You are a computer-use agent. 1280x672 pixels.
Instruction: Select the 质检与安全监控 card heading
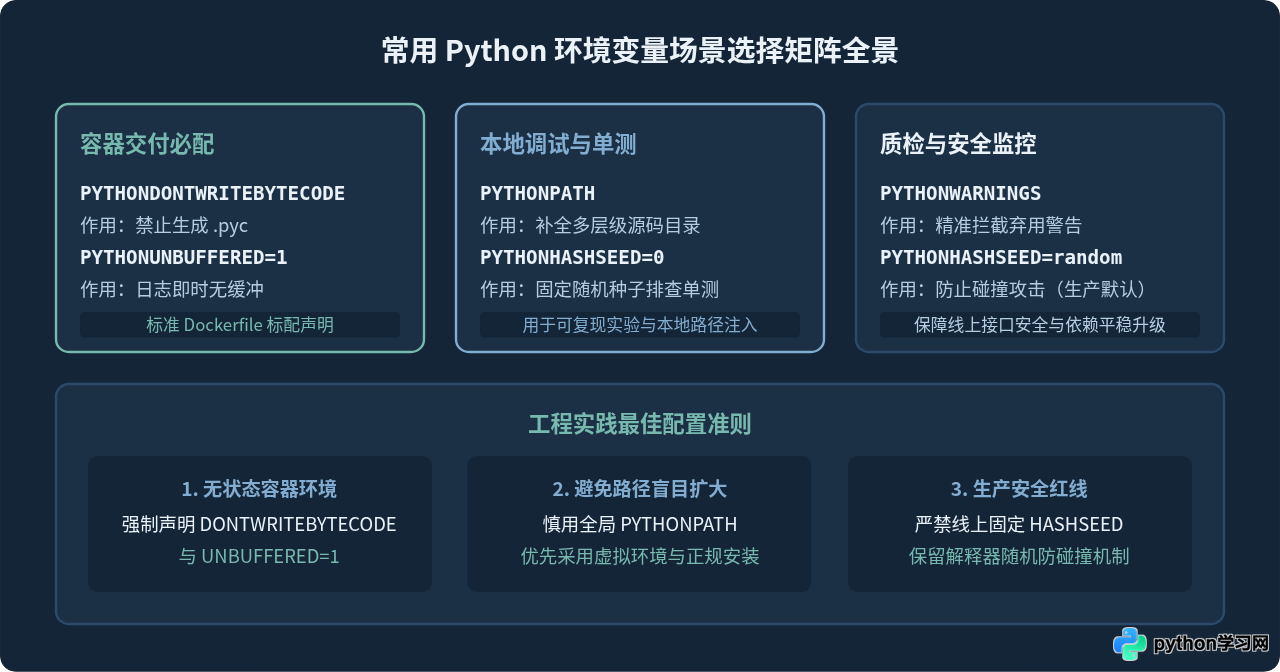click(x=958, y=144)
